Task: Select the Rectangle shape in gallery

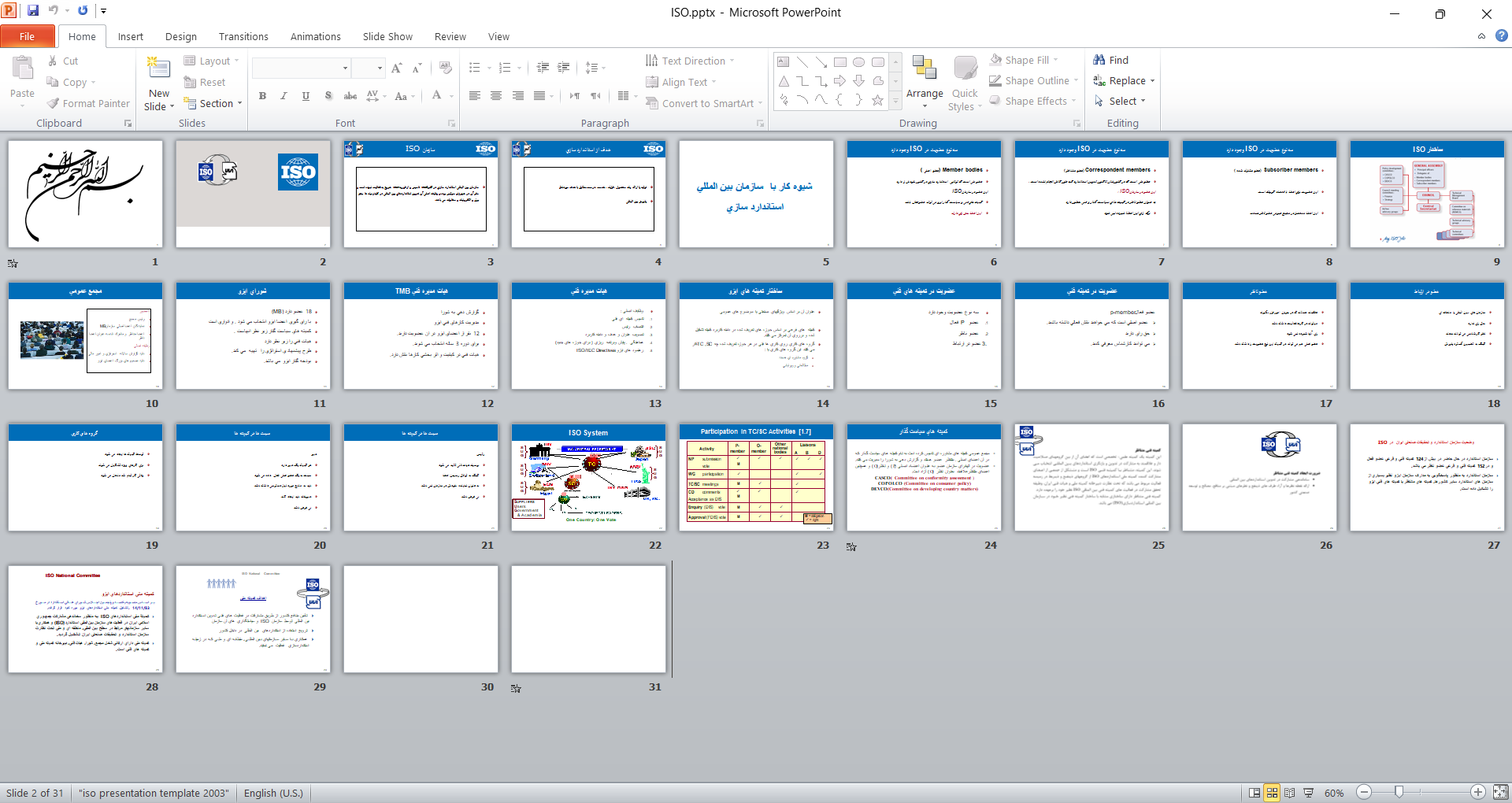Action: 840,61
